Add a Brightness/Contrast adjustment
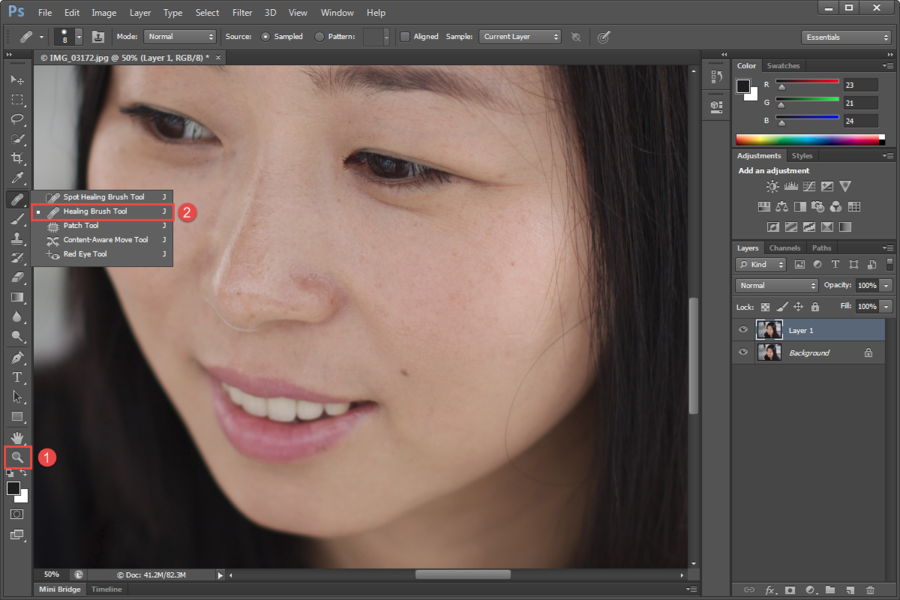900x600 pixels. point(773,187)
